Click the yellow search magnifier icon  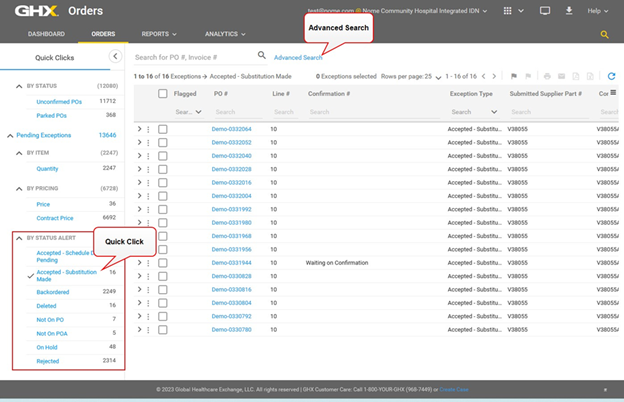(x=604, y=34)
